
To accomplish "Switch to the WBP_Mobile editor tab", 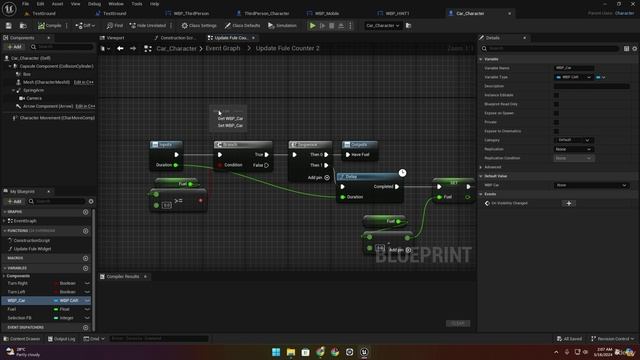I will (327, 13).
